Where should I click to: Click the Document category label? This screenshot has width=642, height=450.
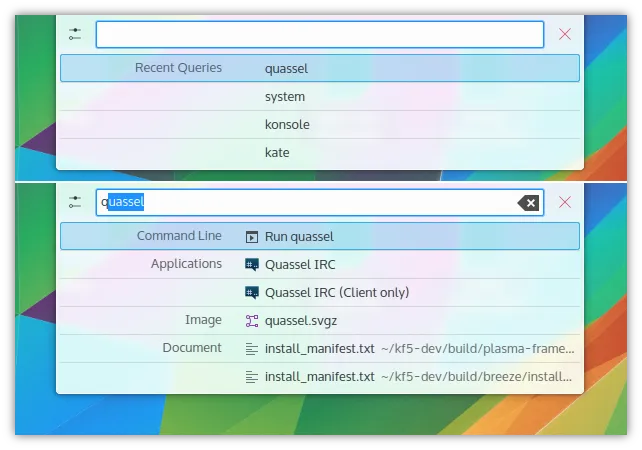pos(192,348)
